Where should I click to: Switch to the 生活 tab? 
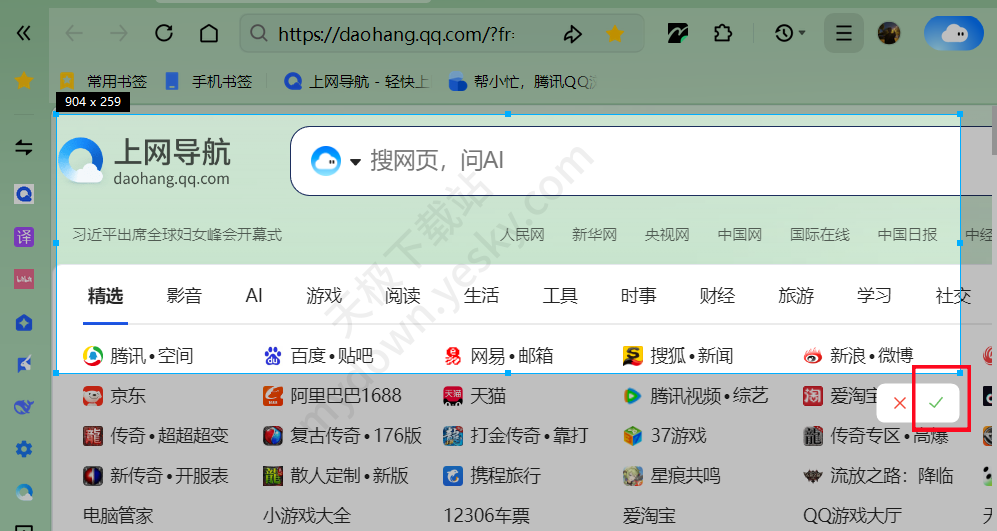coord(481,296)
